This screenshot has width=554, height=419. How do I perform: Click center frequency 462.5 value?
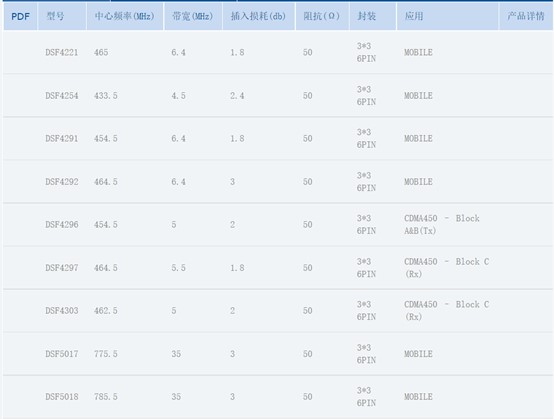pyautogui.click(x=106, y=311)
